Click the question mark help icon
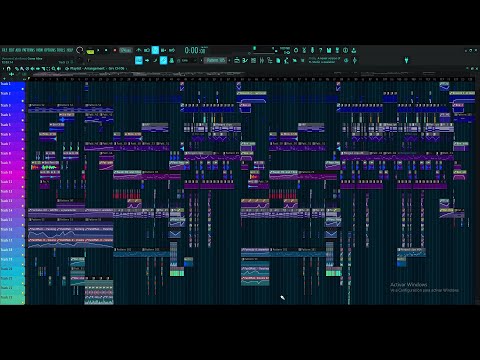The width and height of the screenshot is (480, 360). [320, 50]
